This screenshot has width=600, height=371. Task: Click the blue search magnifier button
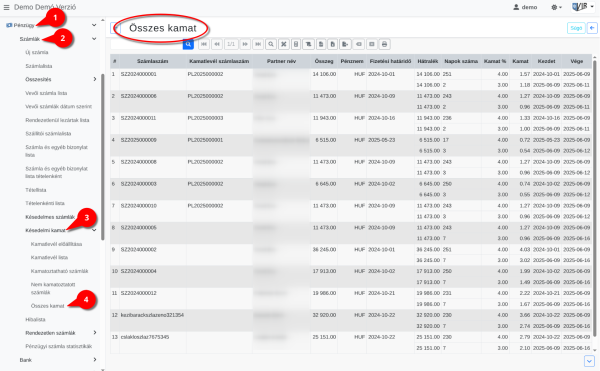coord(188,44)
